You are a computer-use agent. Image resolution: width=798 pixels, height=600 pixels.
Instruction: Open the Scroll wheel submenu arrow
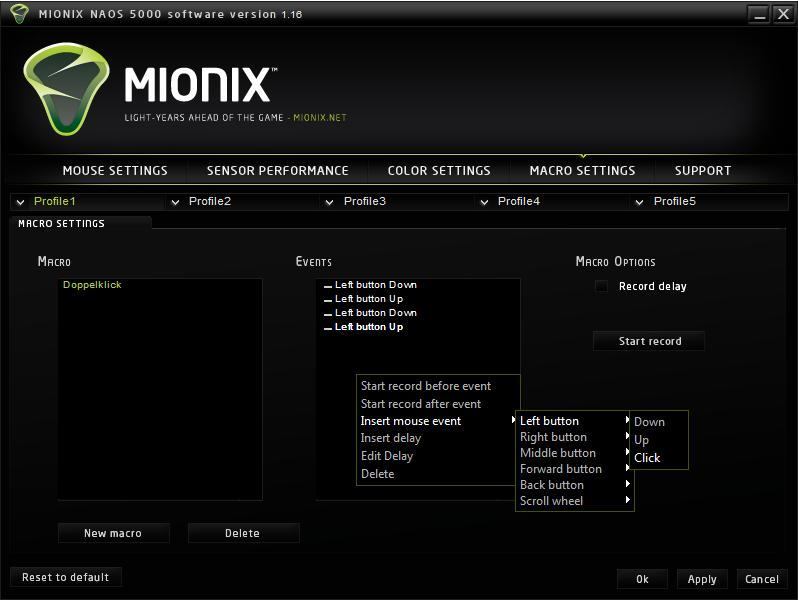[x=628, y=500]
